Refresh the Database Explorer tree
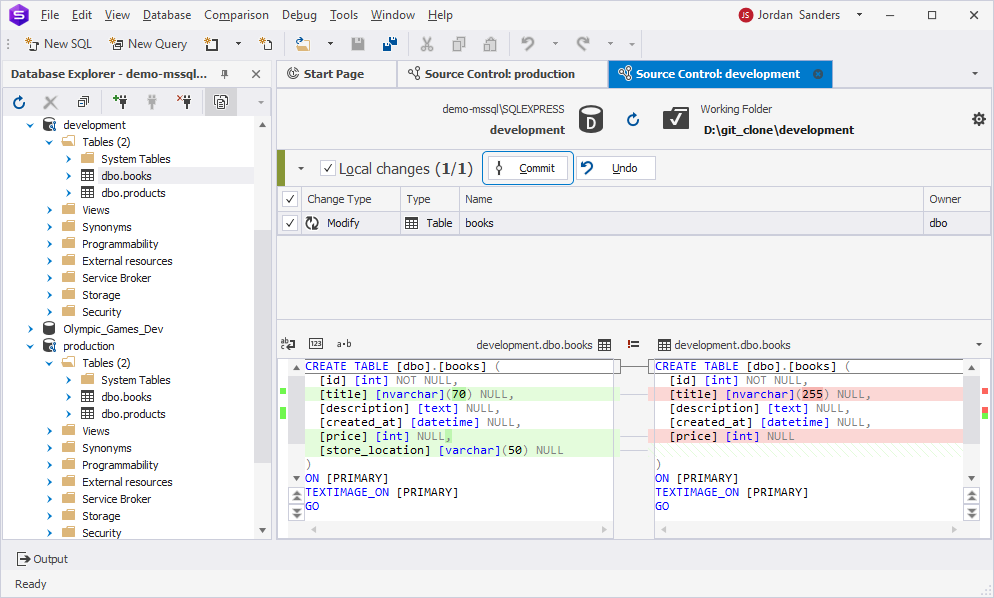This screenshot has width=994, height=598. click(x=19, y=102)
